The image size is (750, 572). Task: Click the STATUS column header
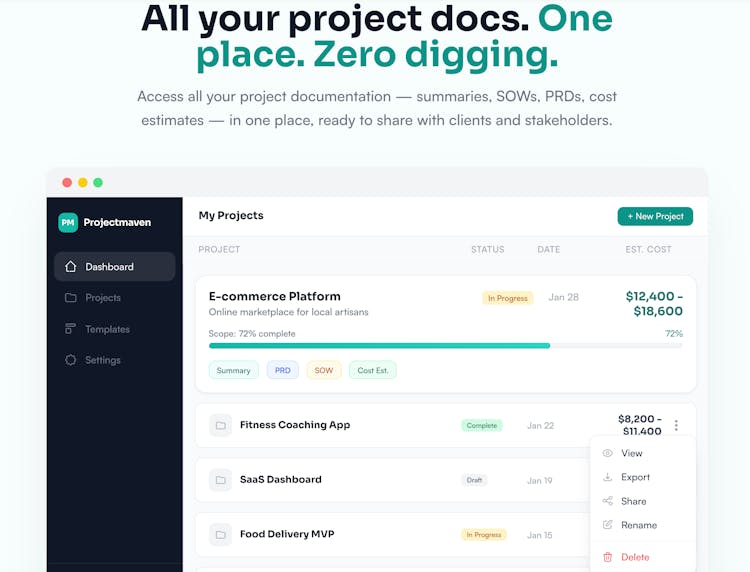487,249
